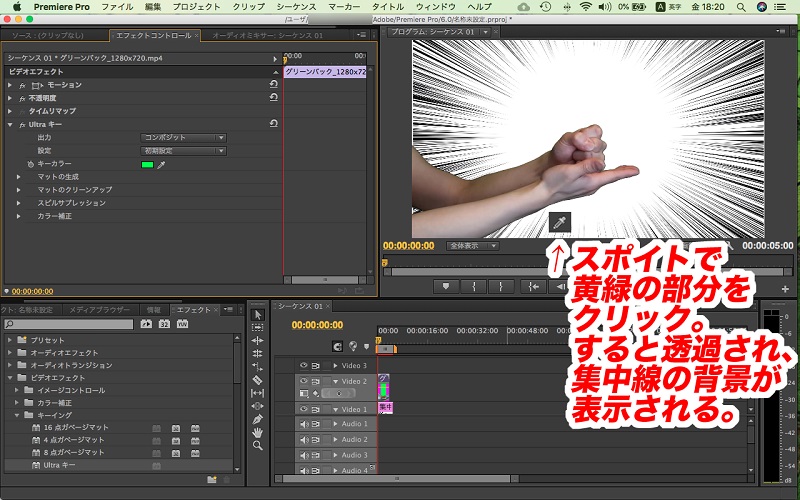This screenshot has width=800, height=500.
Task: Mute the Audio 1 track speaker
Action: (x=304, y=424)
